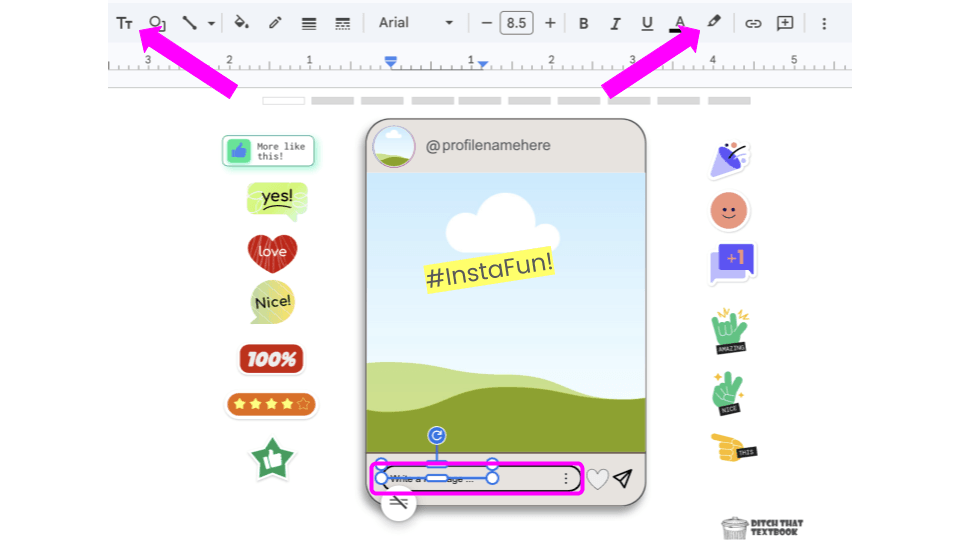
Task: Toggle italic formatting
Action: 615,23
